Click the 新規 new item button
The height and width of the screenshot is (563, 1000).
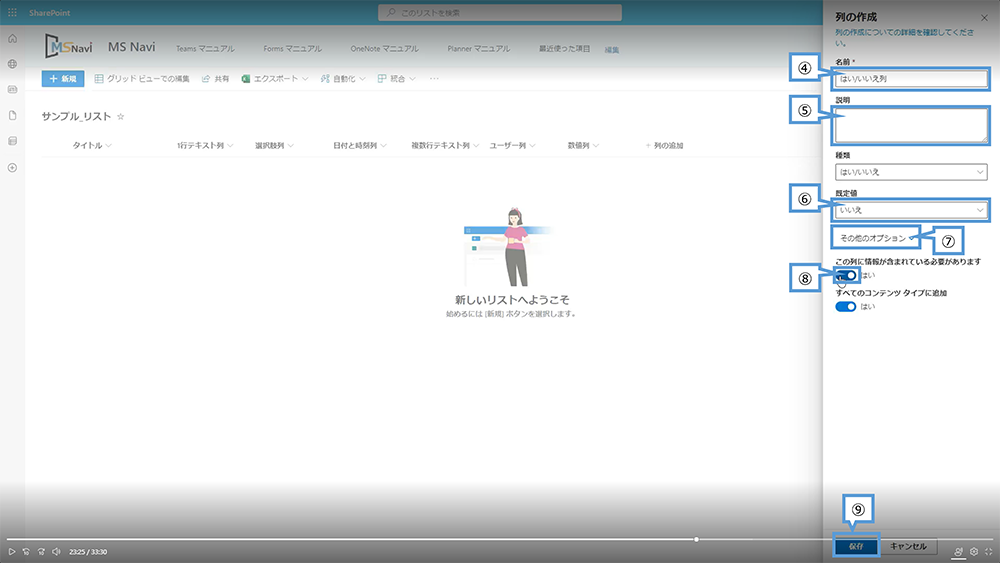[x=62, y=78]
